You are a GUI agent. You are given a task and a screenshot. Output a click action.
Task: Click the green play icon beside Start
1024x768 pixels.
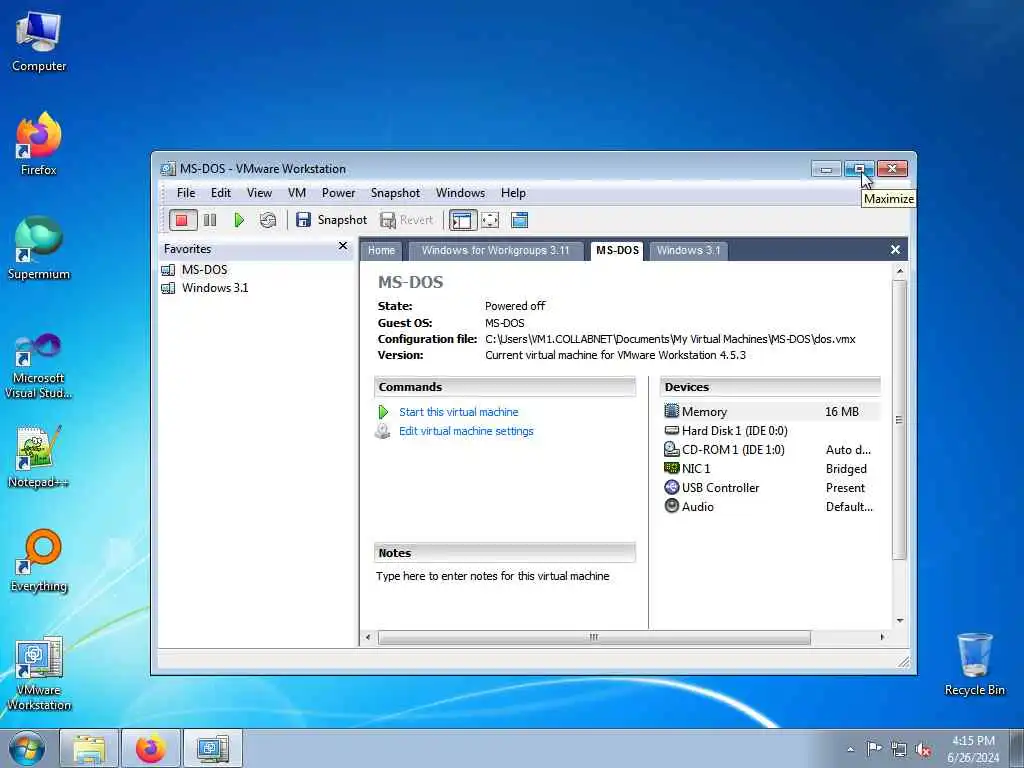click(383, 412)
